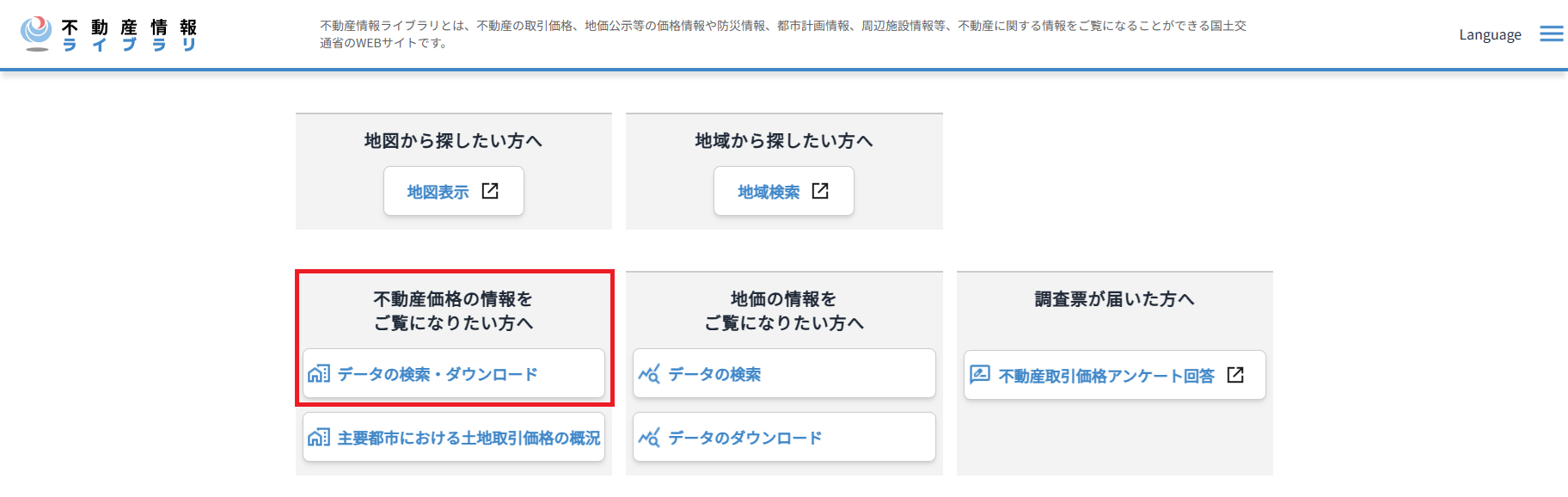Click the external link icon next to 地図表示

[489, 191]
